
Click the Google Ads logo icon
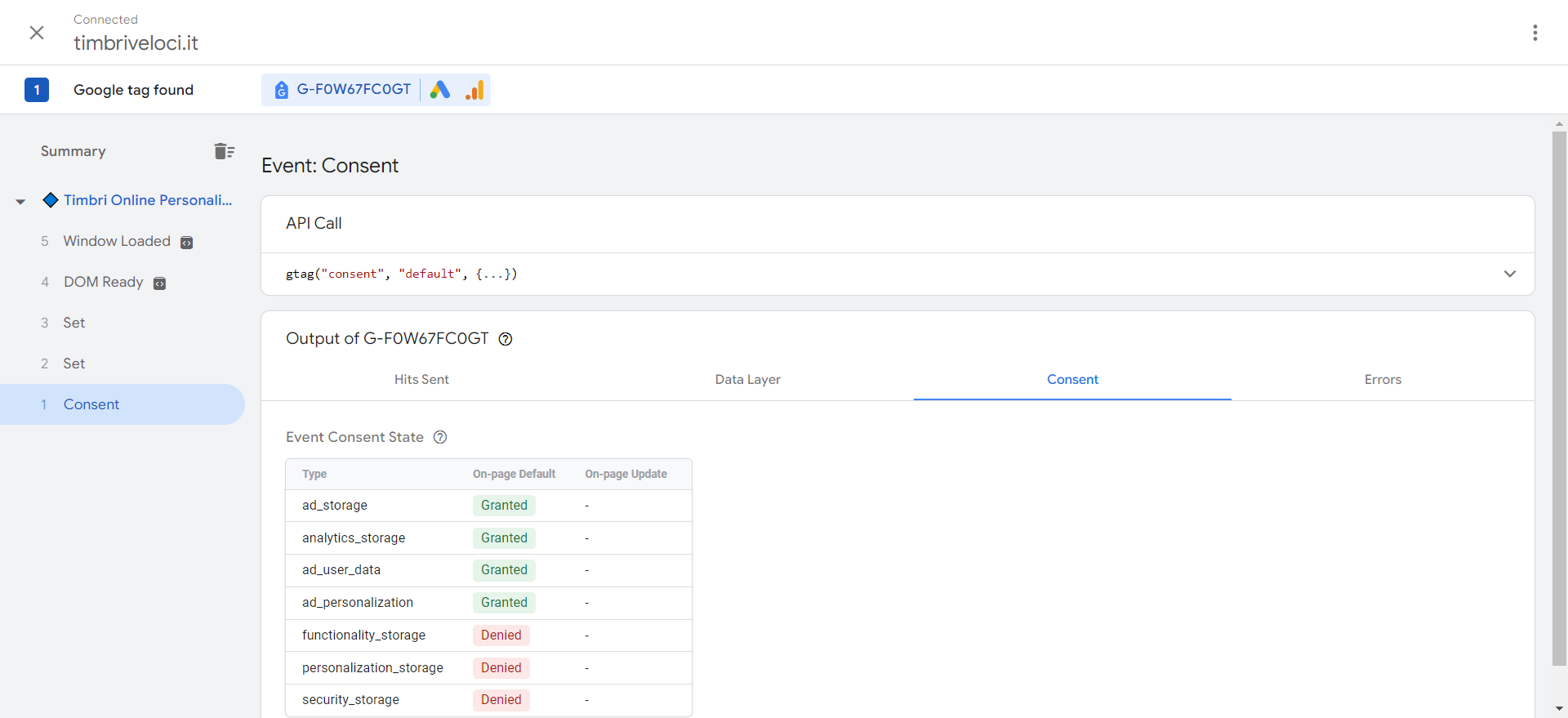pyautogui.click(x=440, y=90)
